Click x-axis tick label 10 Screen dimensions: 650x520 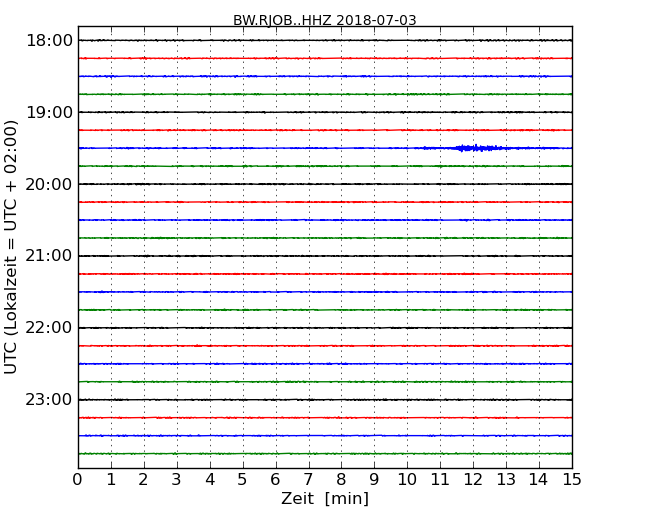407,479
